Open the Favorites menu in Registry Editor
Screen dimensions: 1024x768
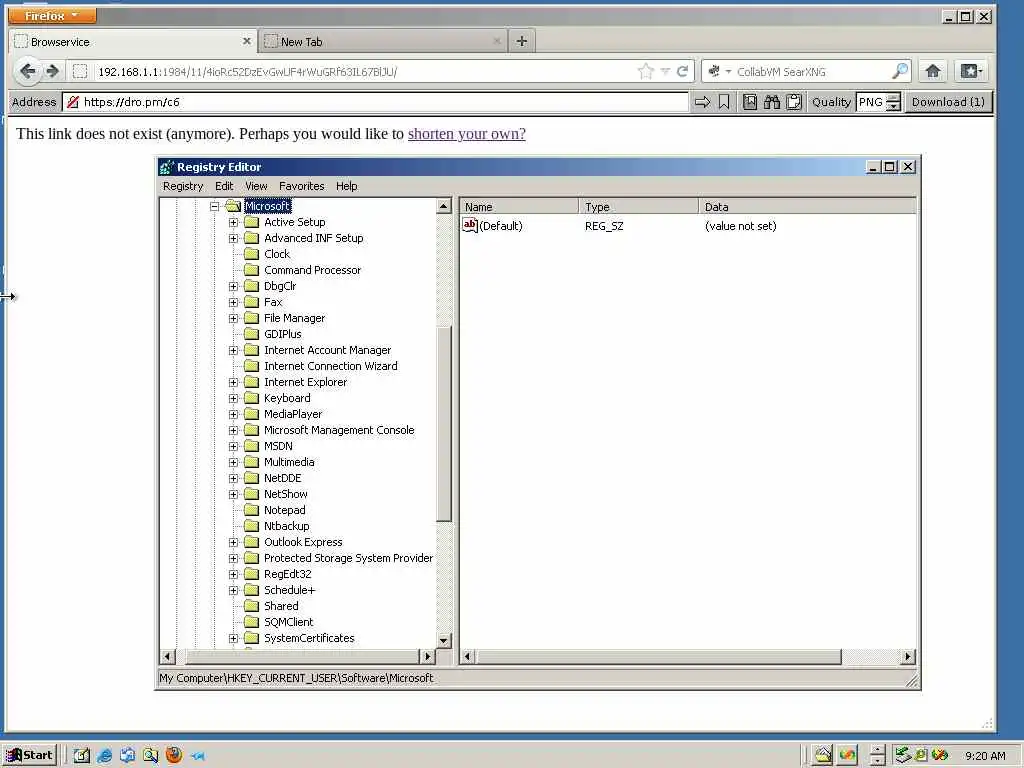tap(302, 186)
